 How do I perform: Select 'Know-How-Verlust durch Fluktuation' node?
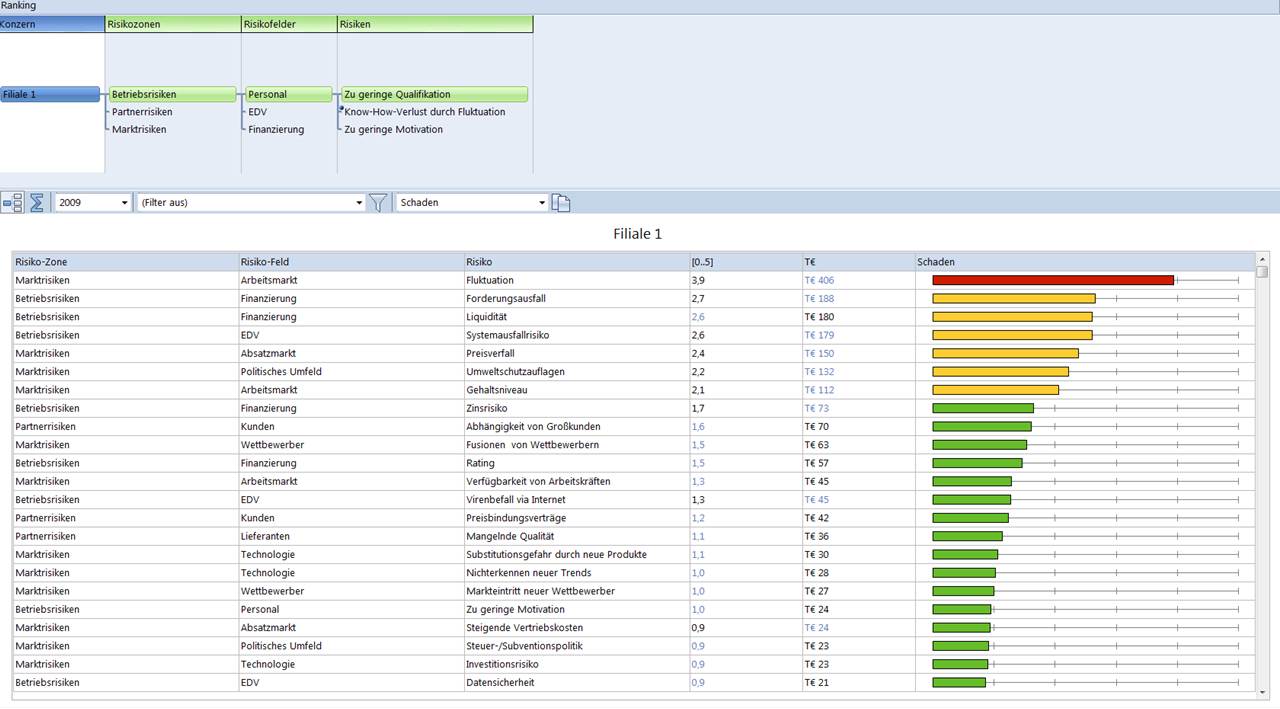[x=424, y=112]
